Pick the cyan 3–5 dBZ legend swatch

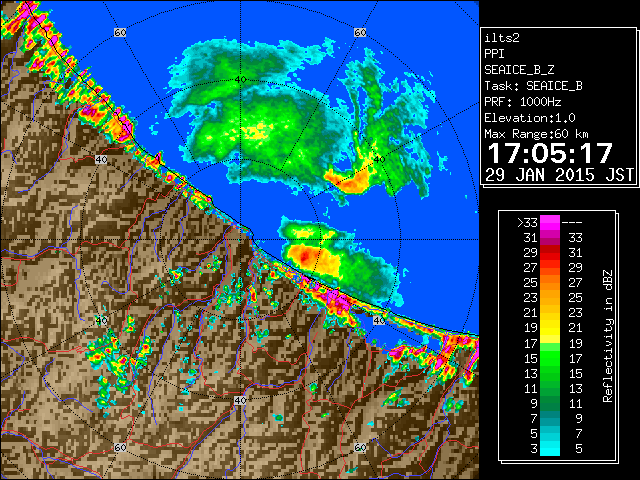coord(550,448)
